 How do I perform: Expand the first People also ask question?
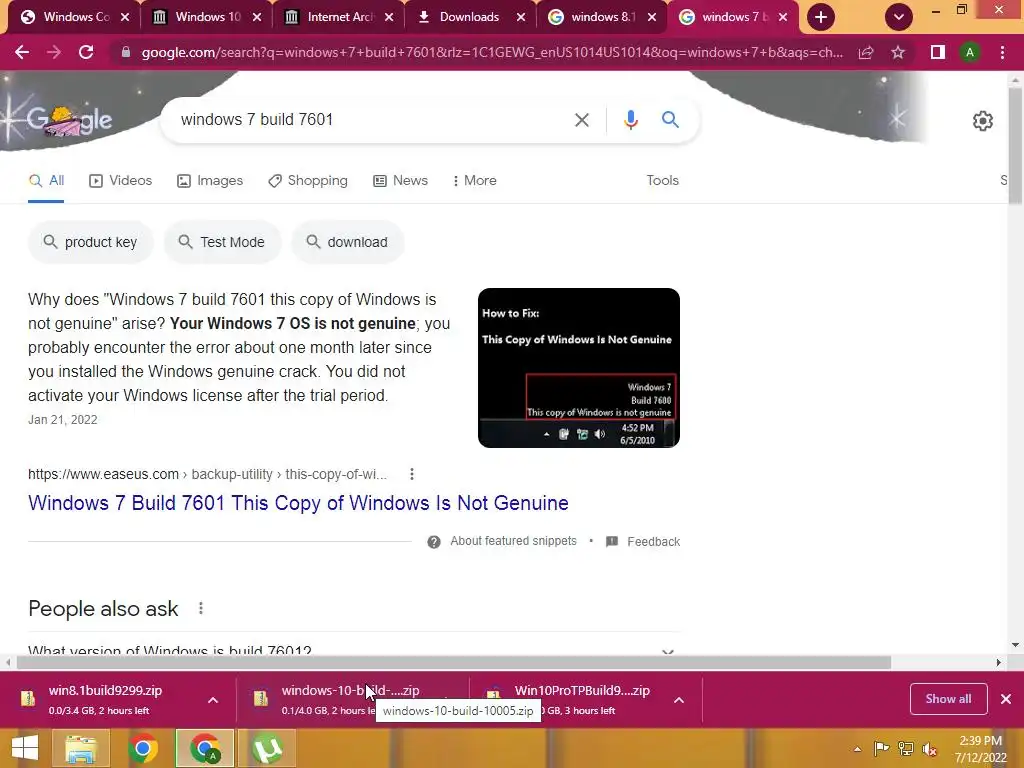pos(354,650)
